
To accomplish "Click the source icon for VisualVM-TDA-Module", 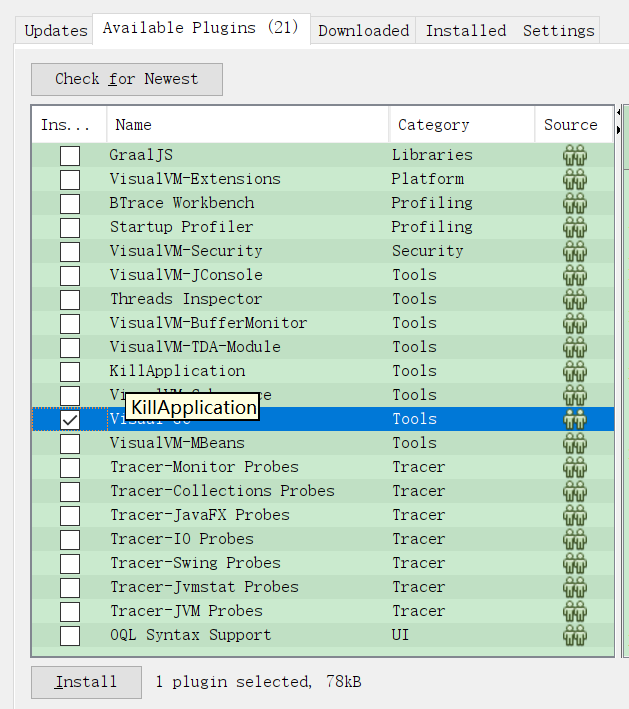I will [x=575, y=347].
